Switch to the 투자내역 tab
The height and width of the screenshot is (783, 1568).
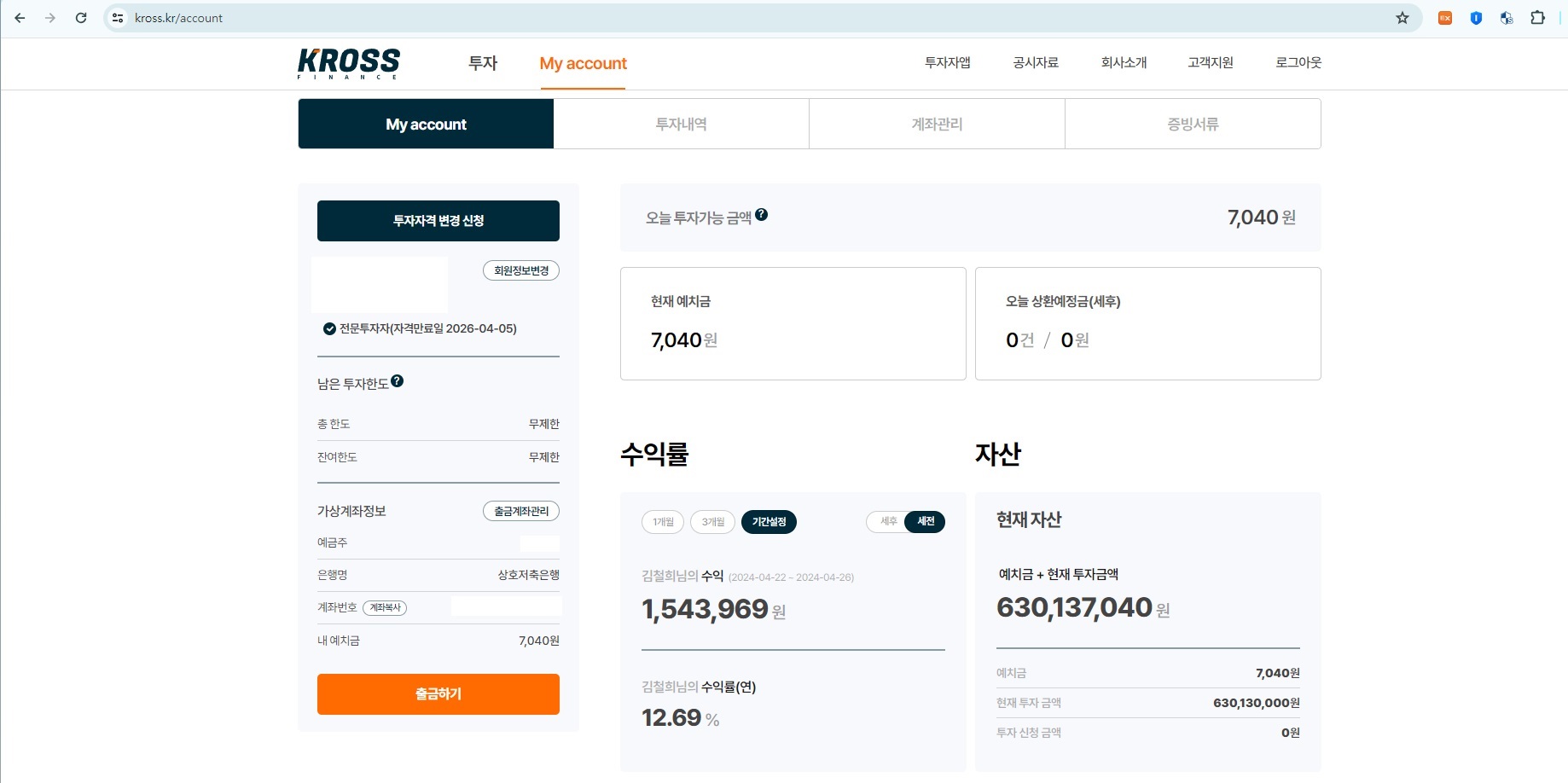tap(681, 124)
